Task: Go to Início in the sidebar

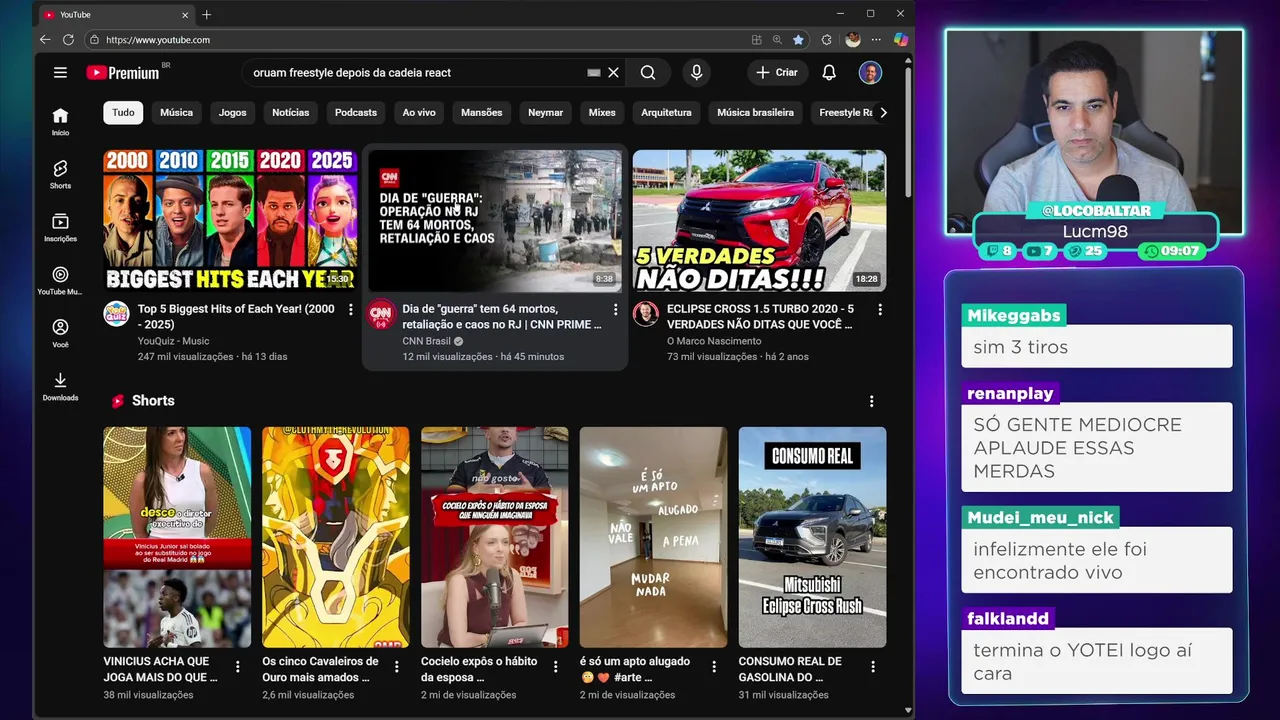Action: (x=60, y=121)
